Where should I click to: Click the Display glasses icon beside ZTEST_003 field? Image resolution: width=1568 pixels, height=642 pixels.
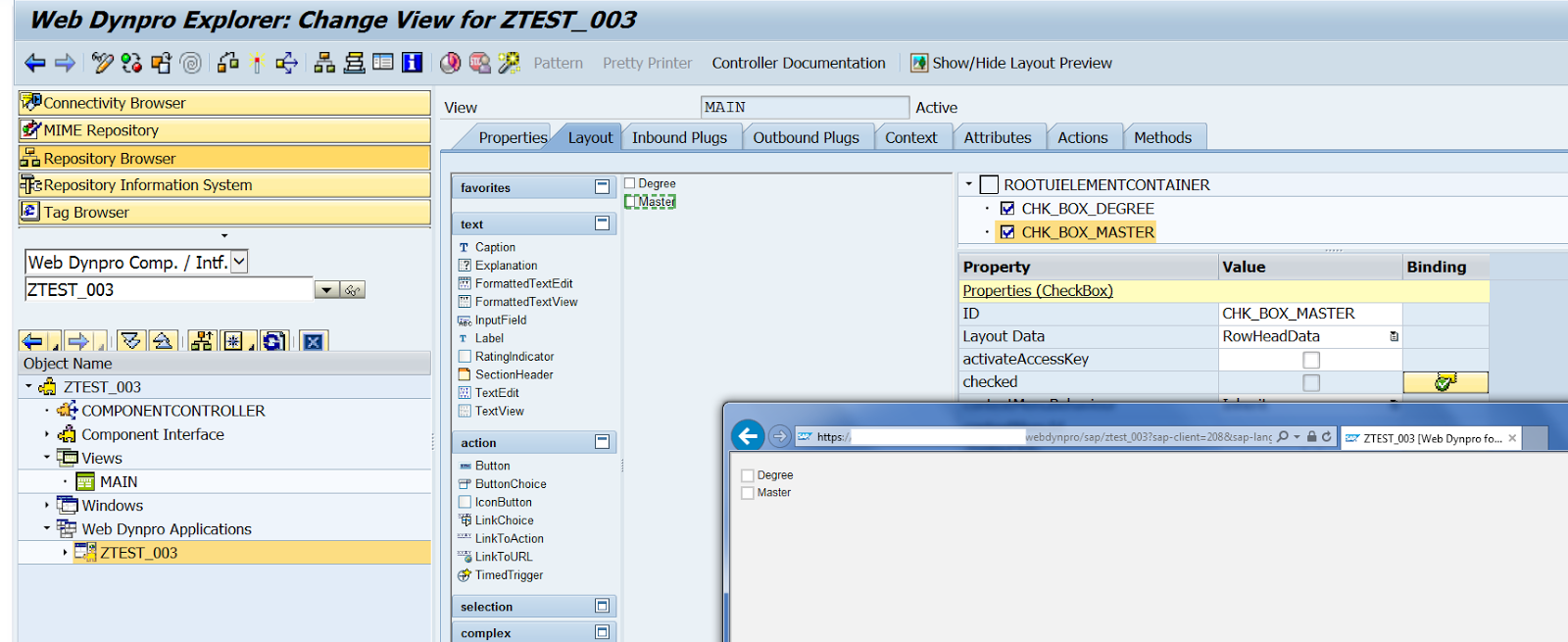pos(353,290)
